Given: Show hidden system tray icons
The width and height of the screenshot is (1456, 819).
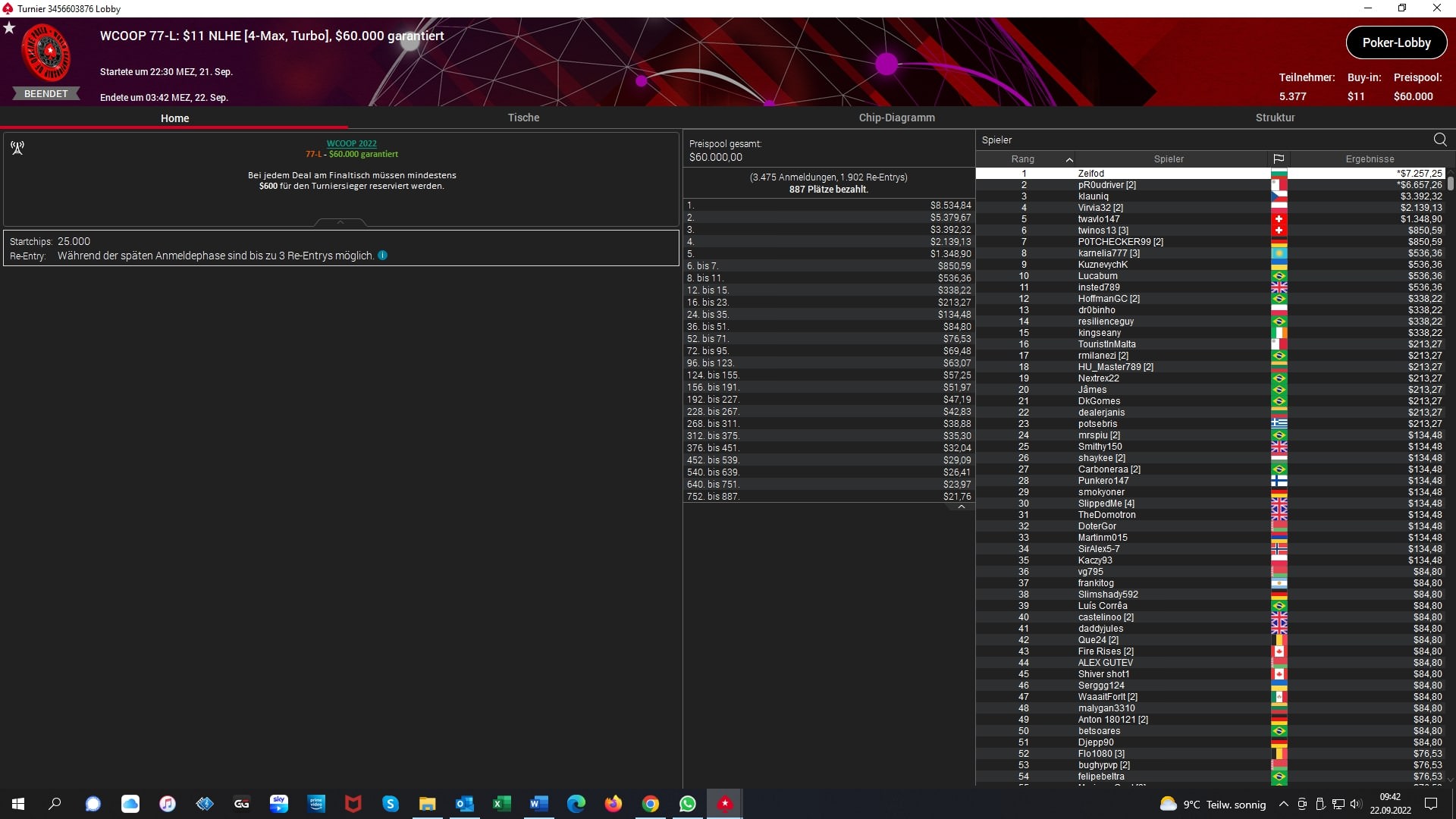Looking at the screenshot, I should click(1284, 804).
